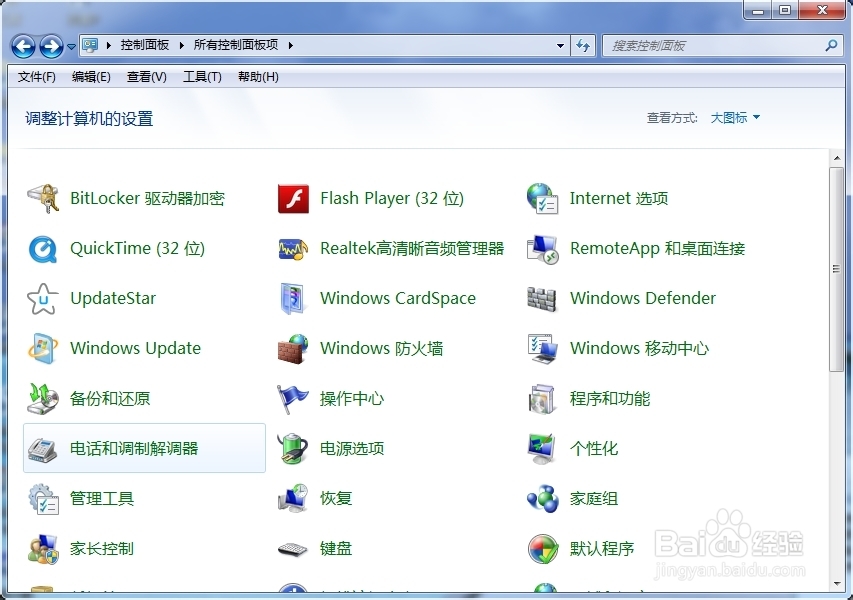
Task: Open the 电源选项 battery icon
Action: point(293,449)
